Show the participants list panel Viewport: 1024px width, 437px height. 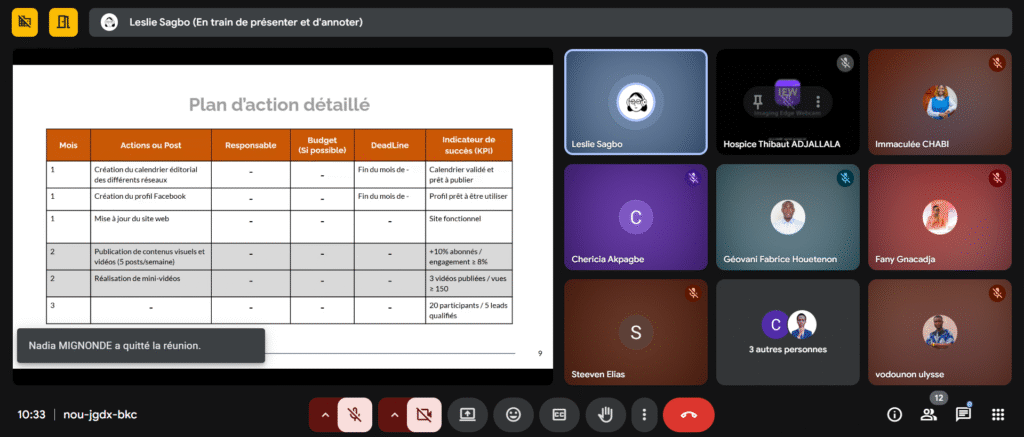[928, 414]
